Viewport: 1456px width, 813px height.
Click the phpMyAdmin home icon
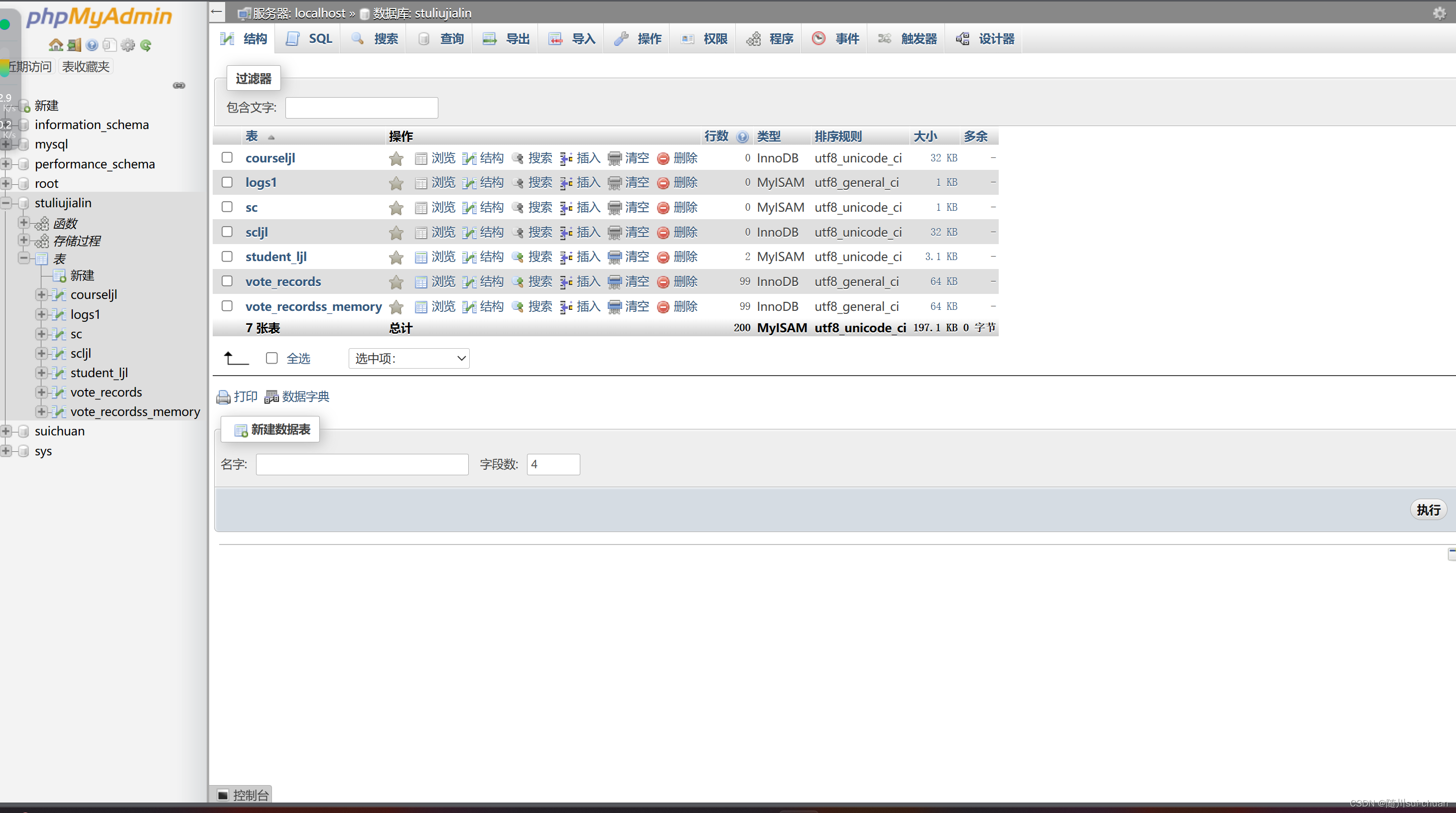click(x=55, y=45)
